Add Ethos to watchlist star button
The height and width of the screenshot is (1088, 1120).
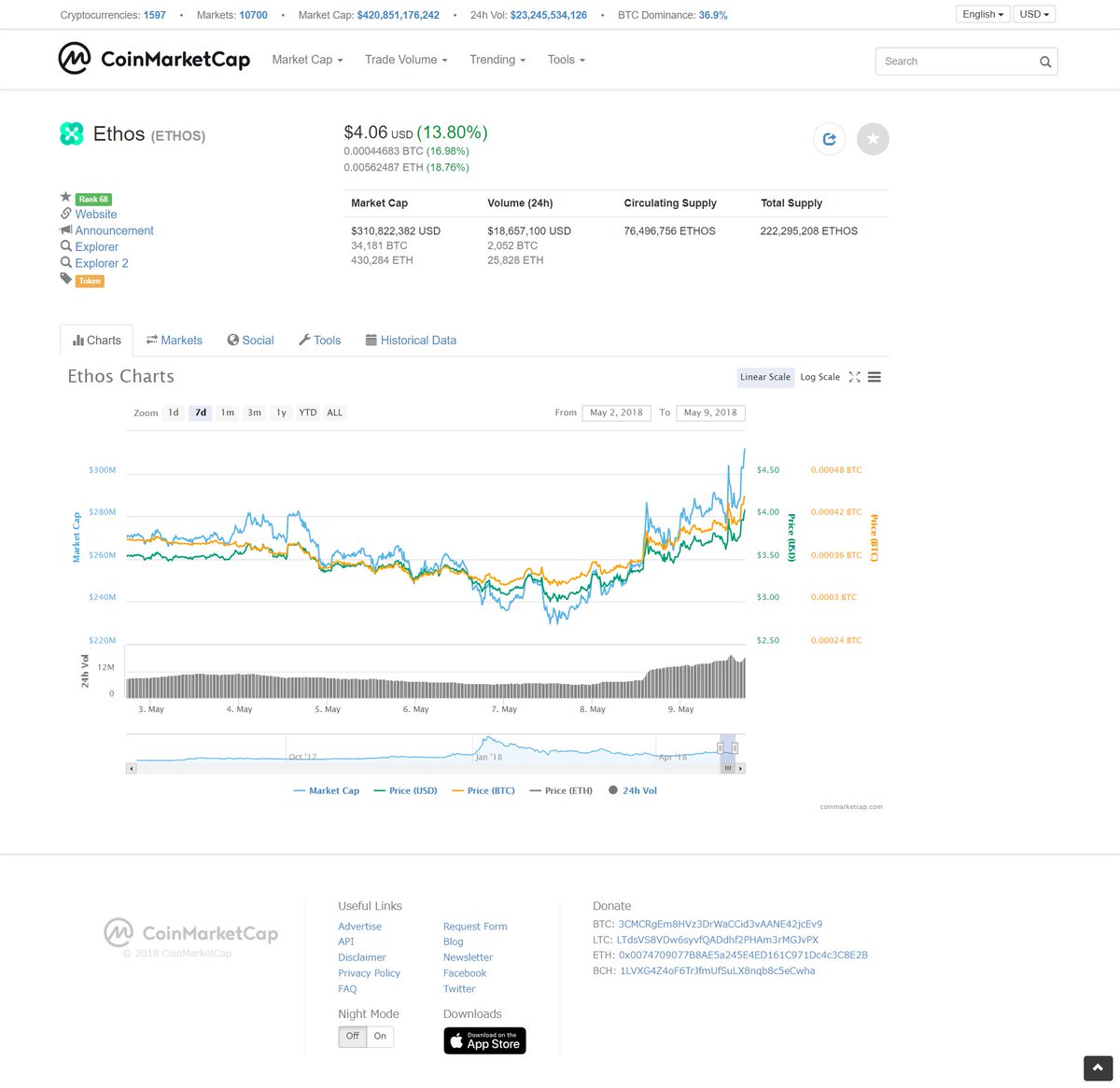(x=873, y=139)
